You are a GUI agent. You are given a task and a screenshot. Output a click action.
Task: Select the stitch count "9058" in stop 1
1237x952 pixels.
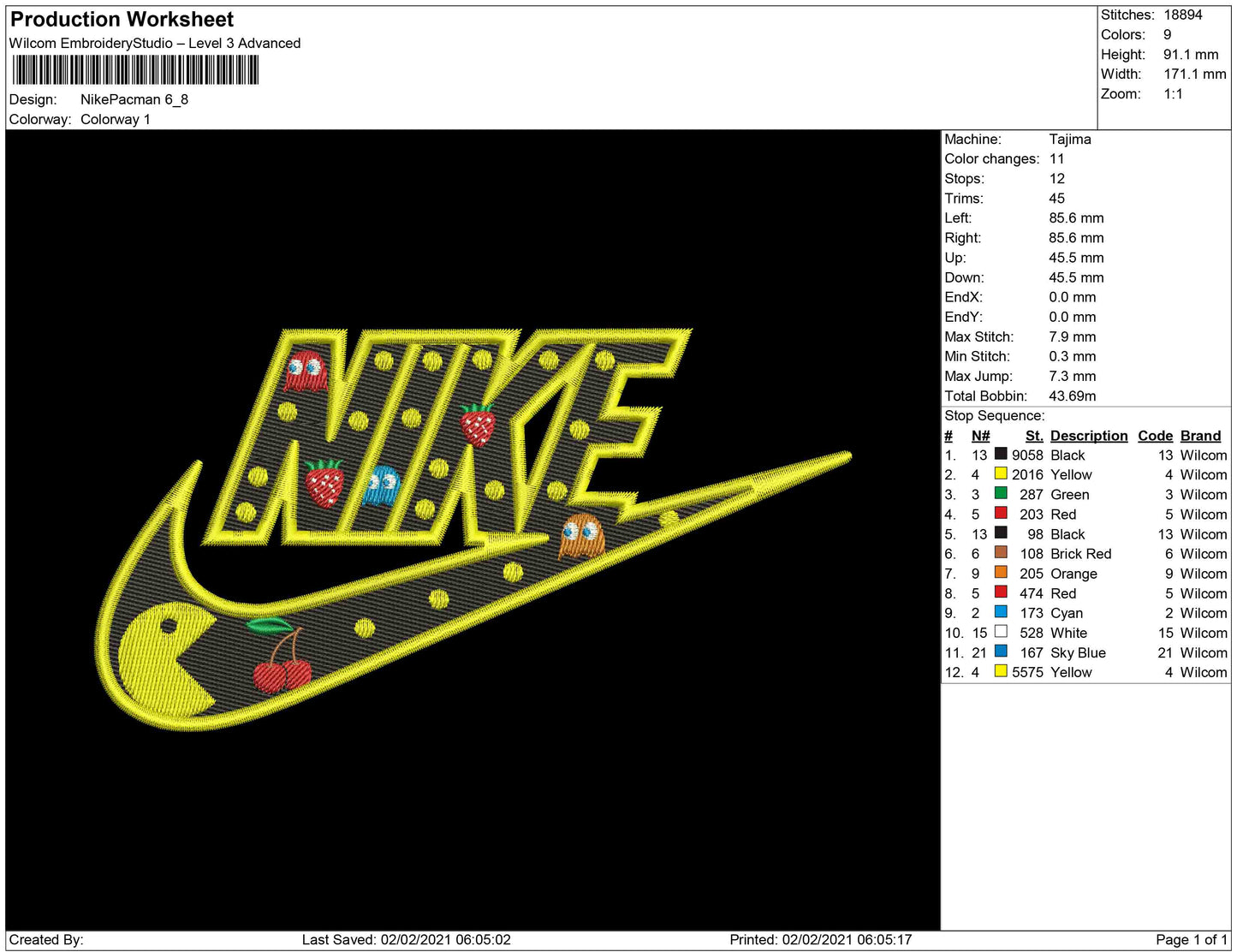click(1027, 455)
